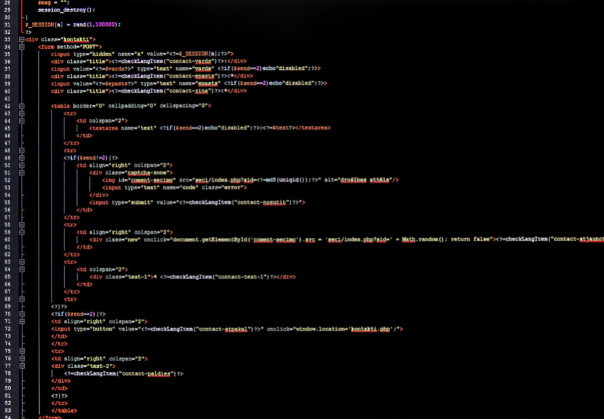
Task: Click line number 31 in the gutter
Action: tap(7, 23)
